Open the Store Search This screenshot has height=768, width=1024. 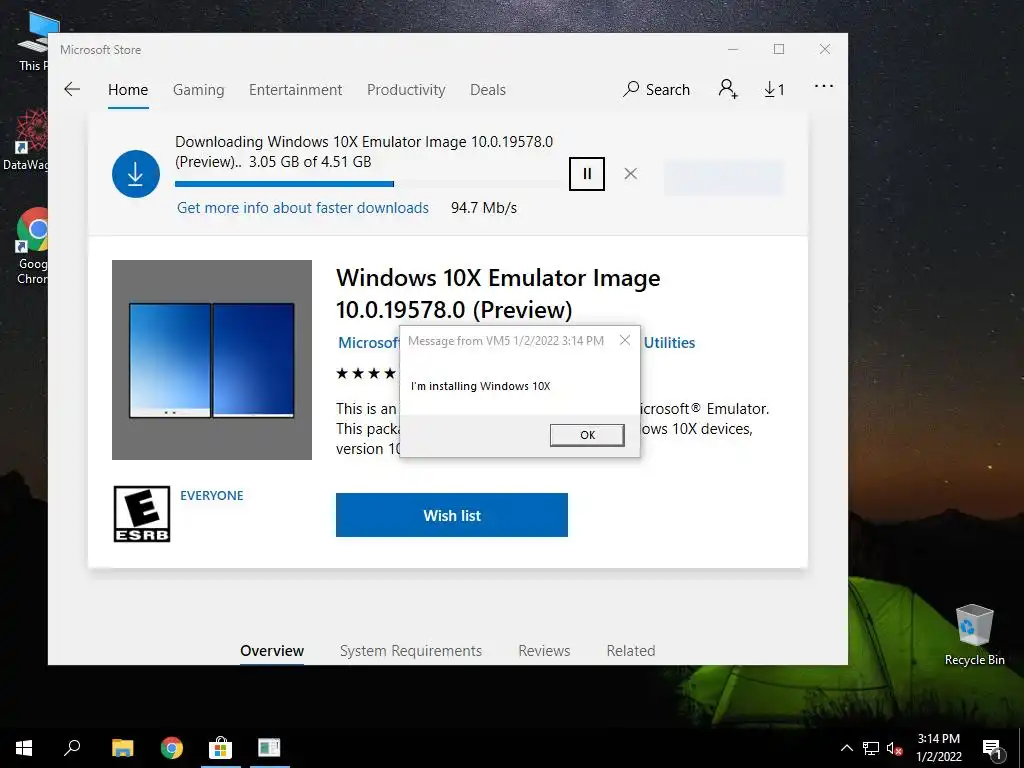pyautogui.click(x=656, y=89)
